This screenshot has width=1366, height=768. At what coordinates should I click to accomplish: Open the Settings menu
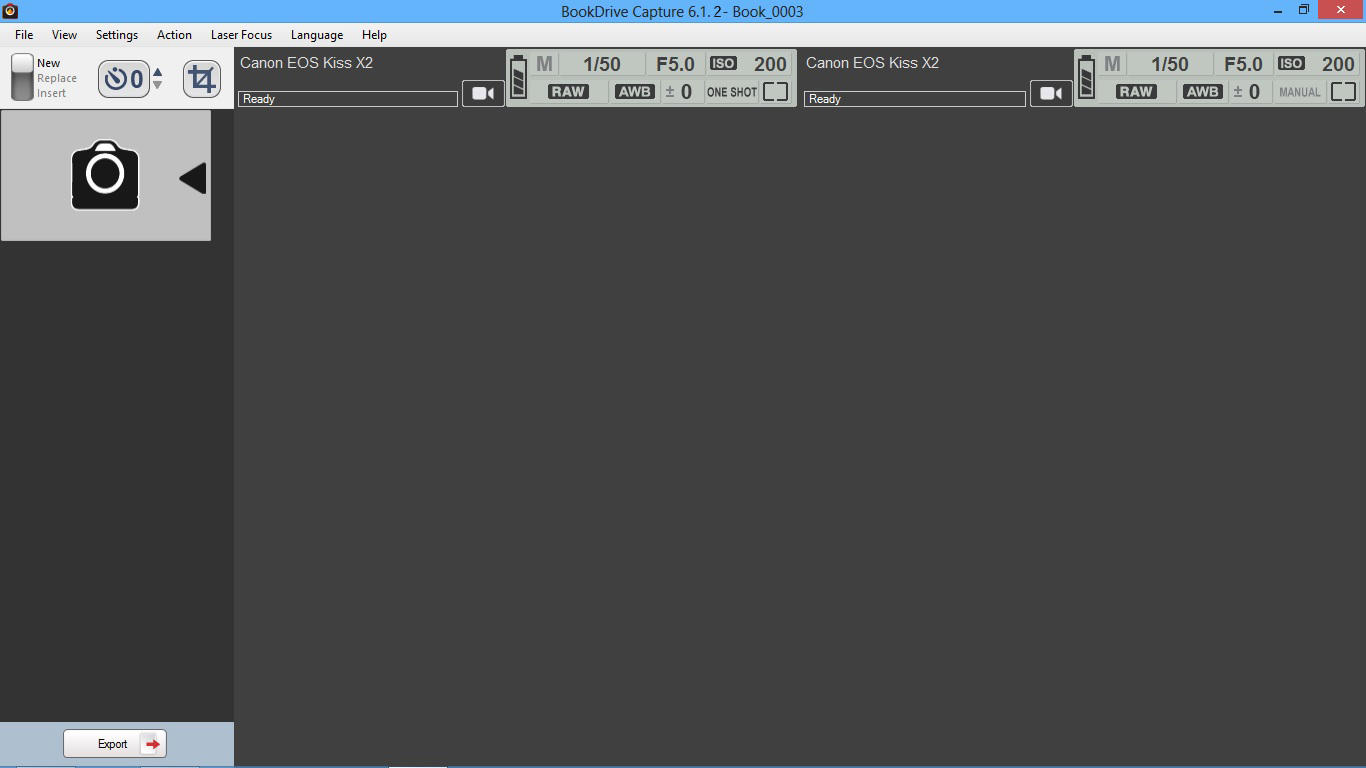tap(117, 35)
